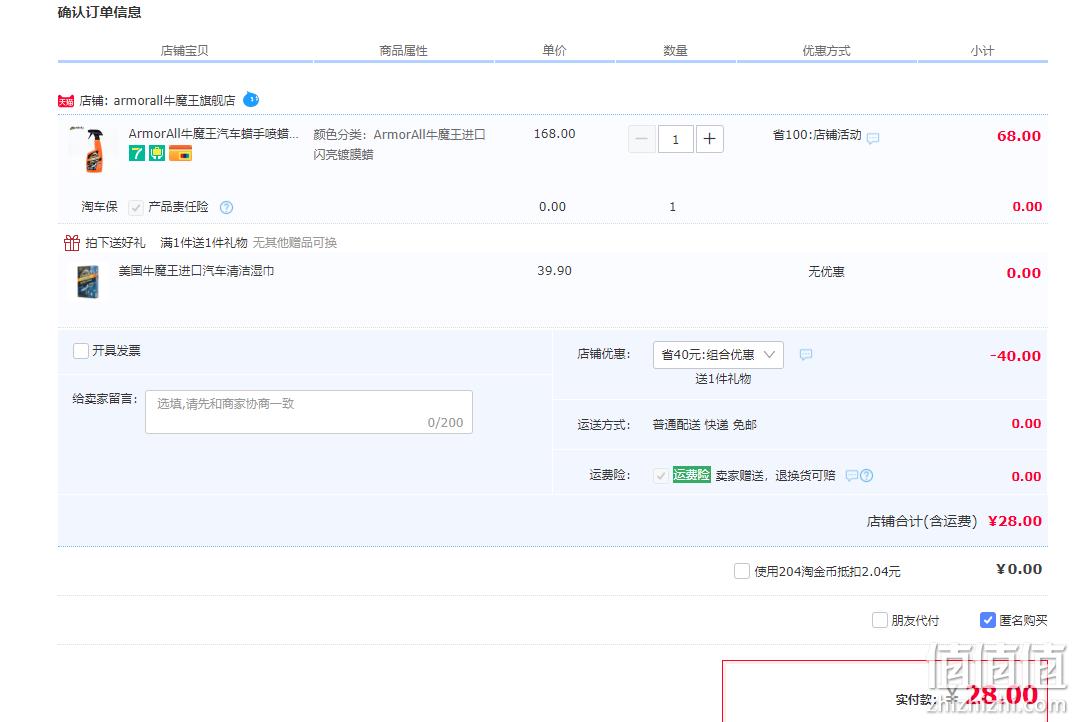Viewport: 1076px width, 722px height.
Task: Click the green shield guarantee badge
Action: click(157, 153)
